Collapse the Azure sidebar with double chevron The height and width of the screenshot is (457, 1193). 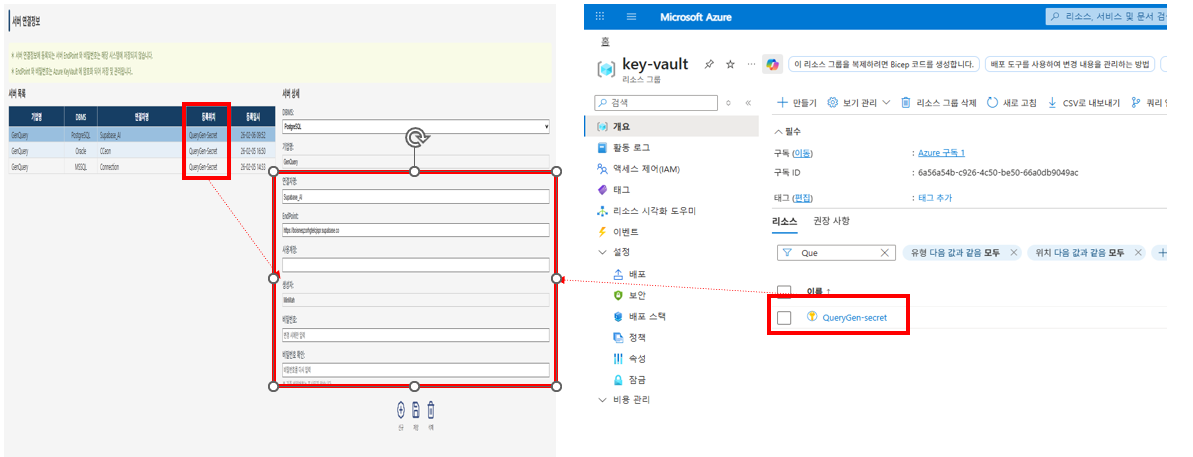[x=748, y=103]
